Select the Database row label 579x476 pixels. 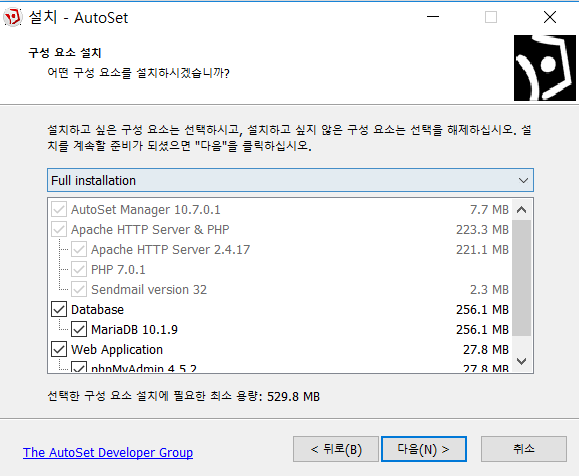[97, 309]
